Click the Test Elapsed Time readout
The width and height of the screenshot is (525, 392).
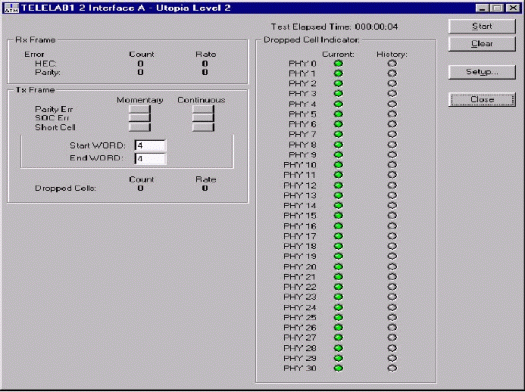pos(334,27)
